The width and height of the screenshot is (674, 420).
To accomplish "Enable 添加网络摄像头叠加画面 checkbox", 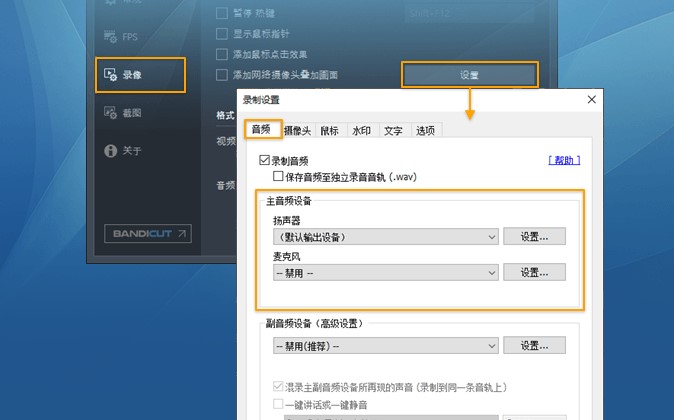I will (222, 75).
